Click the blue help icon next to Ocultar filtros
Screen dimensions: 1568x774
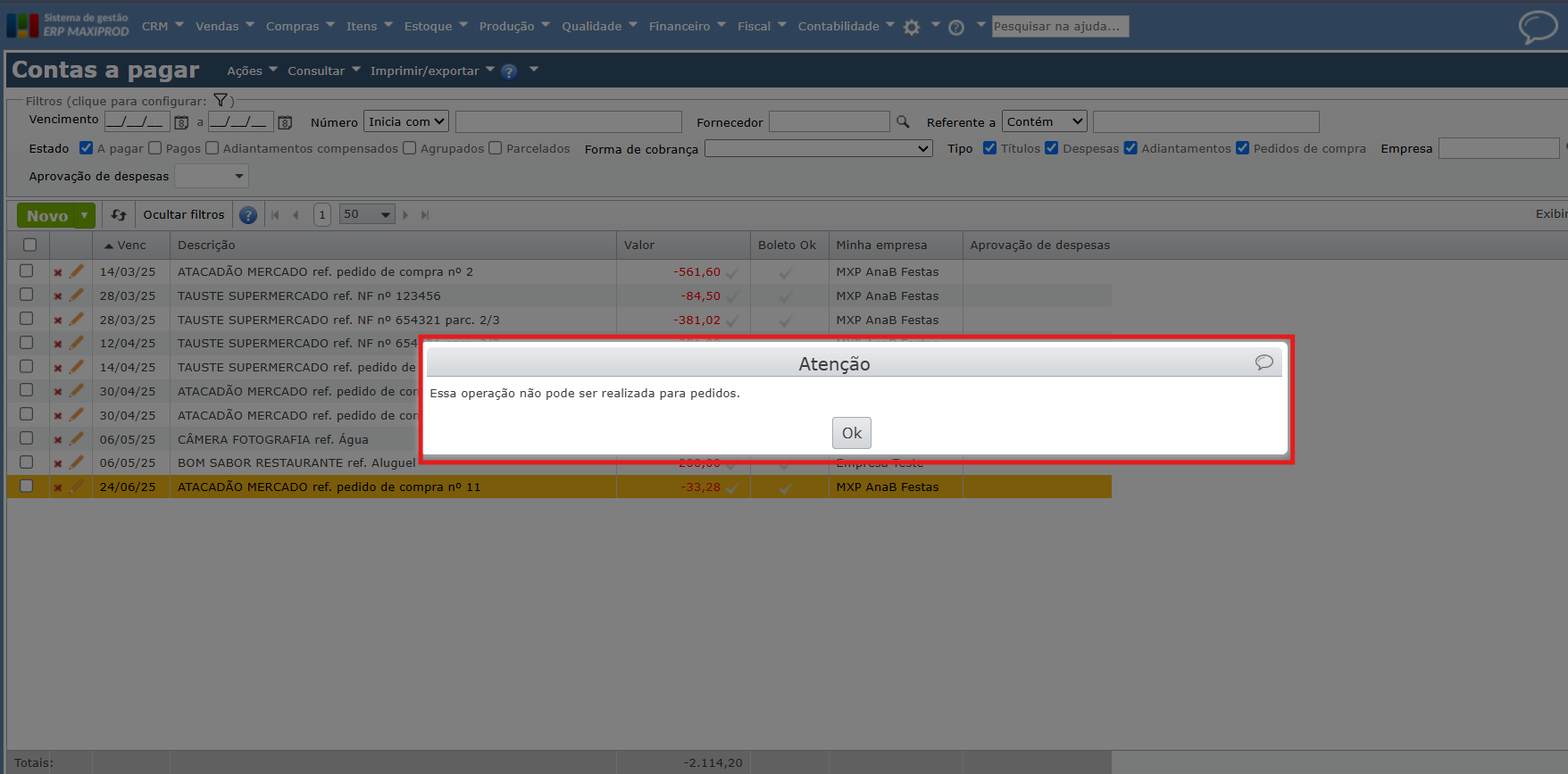[x=248, y=214]
